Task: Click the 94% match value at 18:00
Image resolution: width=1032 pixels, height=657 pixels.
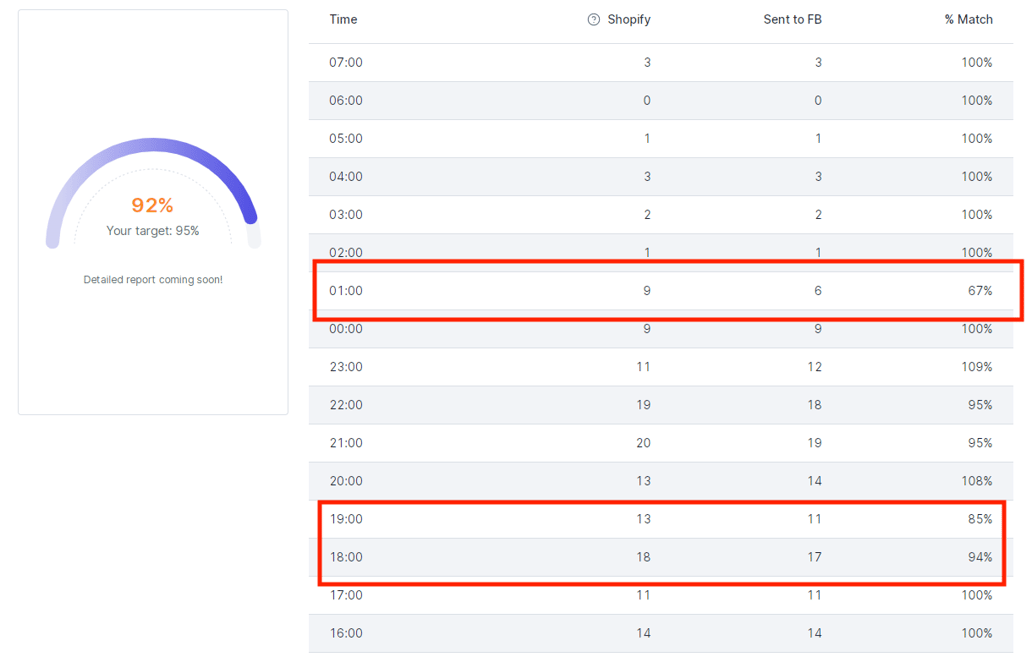Action: pyautogui.click(x=980, y=557)
